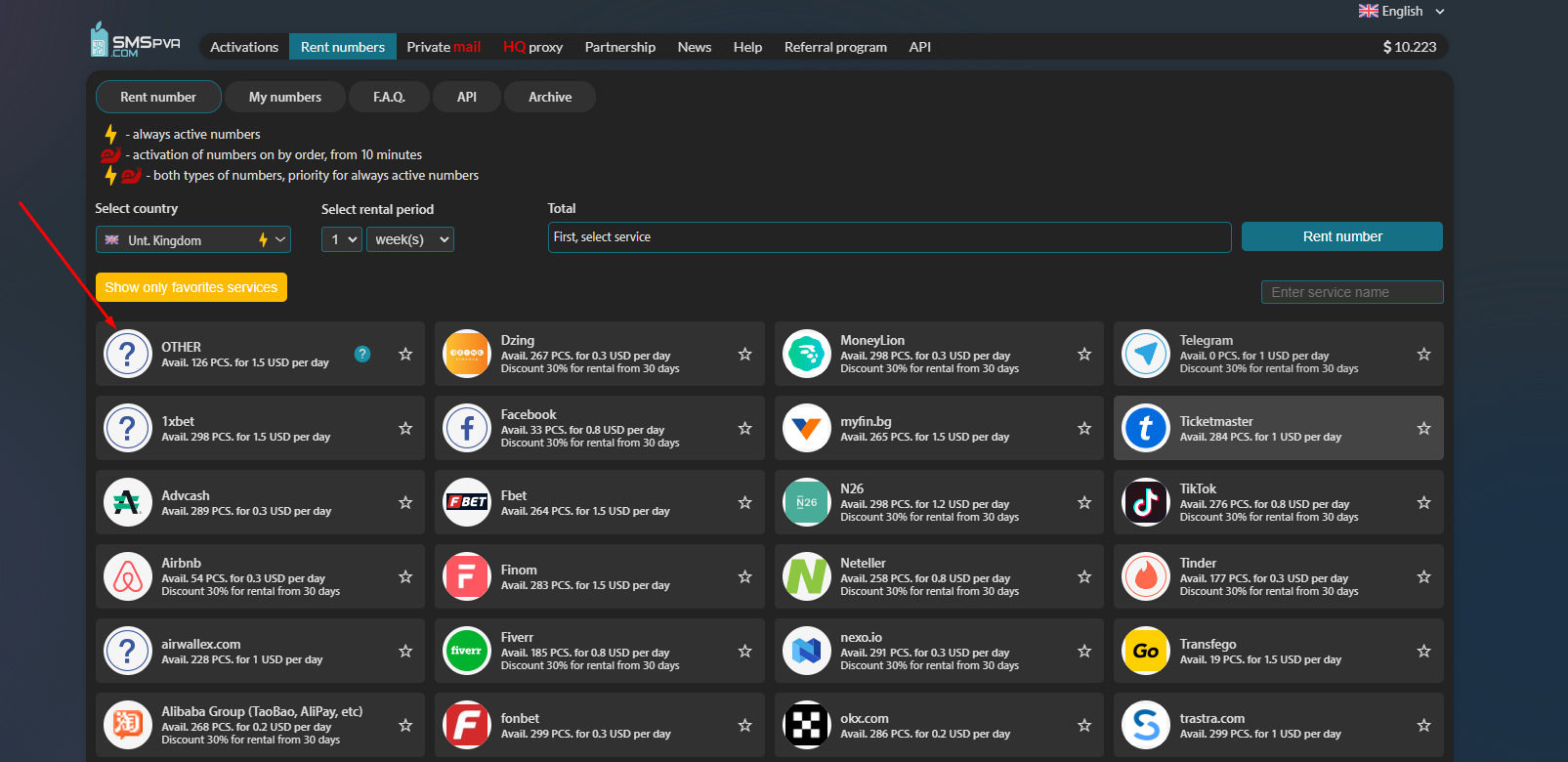Click Show only favorites services
Viewport: 1568px width, 762px height.
point(191,287)
